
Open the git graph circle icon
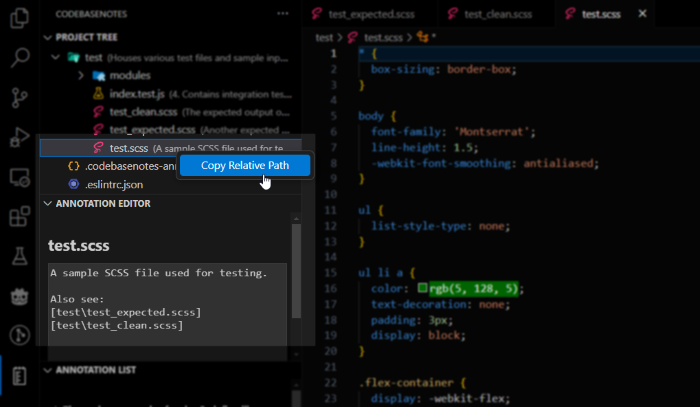coord(20,335)
